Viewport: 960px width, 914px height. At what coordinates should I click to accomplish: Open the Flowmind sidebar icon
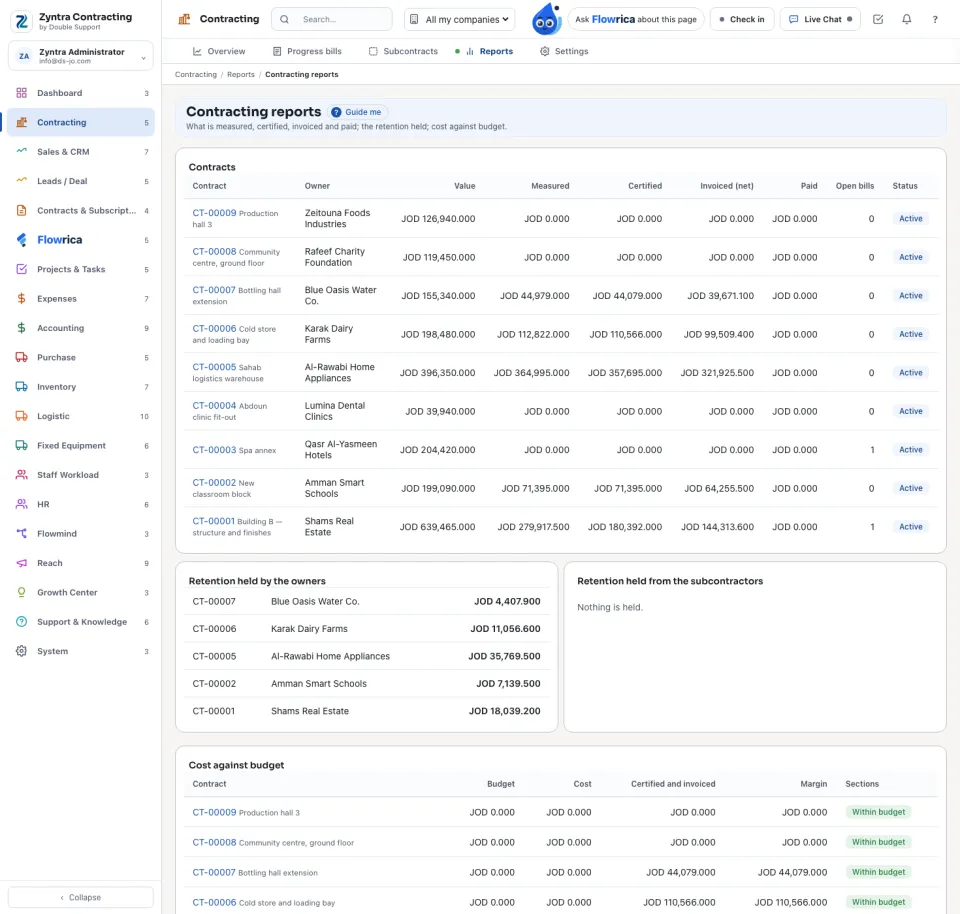tap(21, 533)
